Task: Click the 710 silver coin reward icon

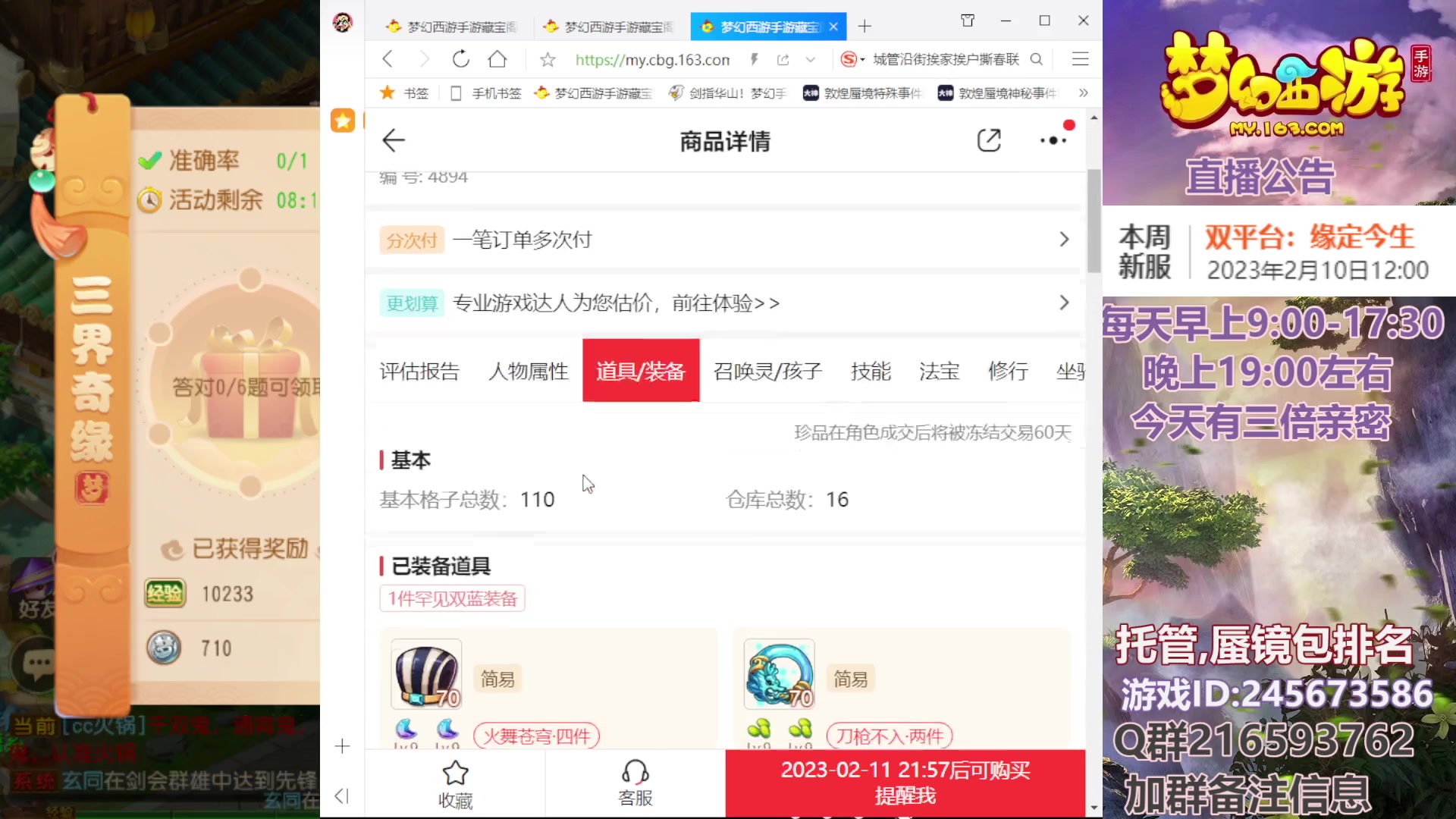Action: click(x=164, y=648)
